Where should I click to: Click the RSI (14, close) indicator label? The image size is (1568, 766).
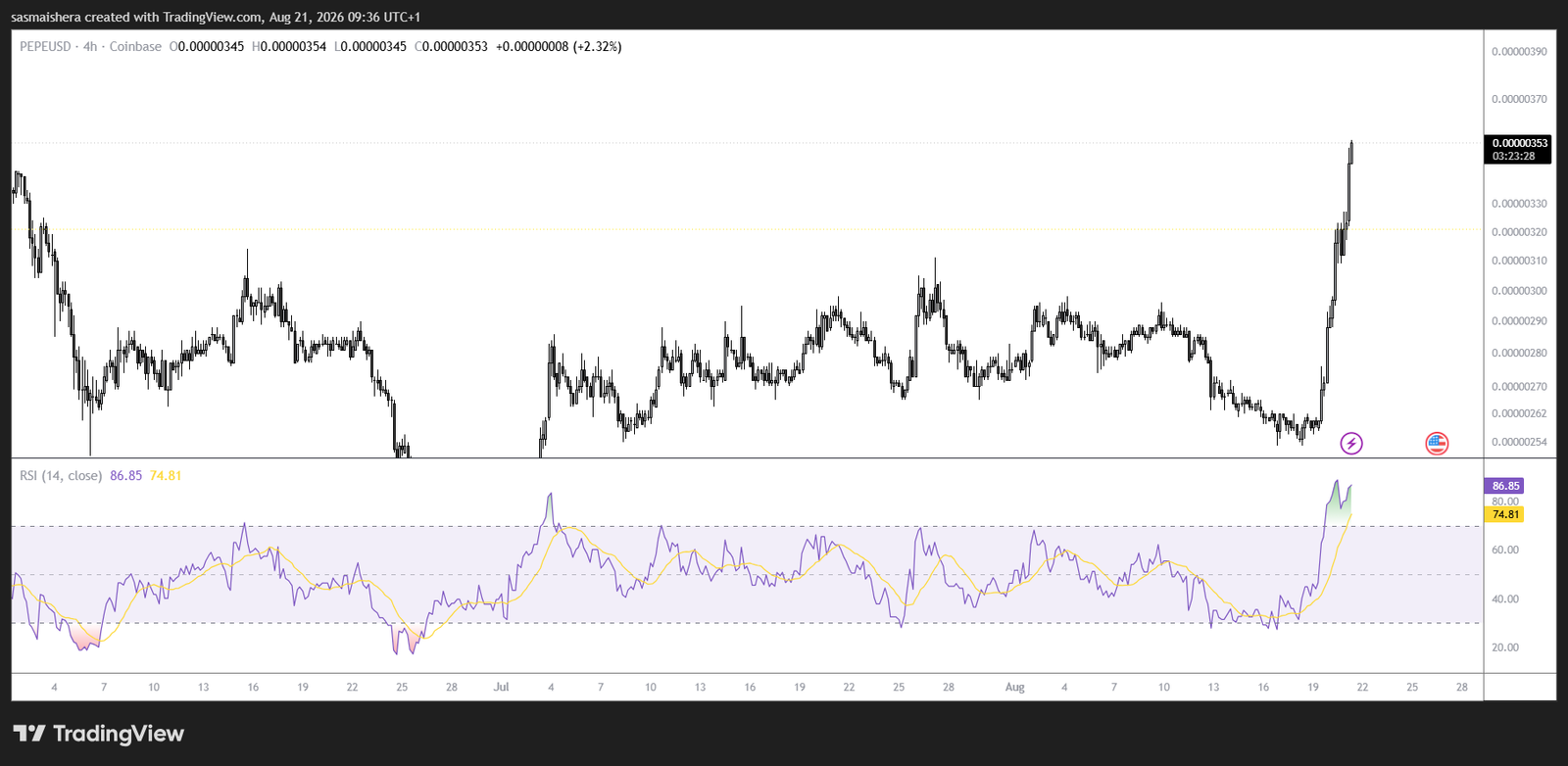61,475
